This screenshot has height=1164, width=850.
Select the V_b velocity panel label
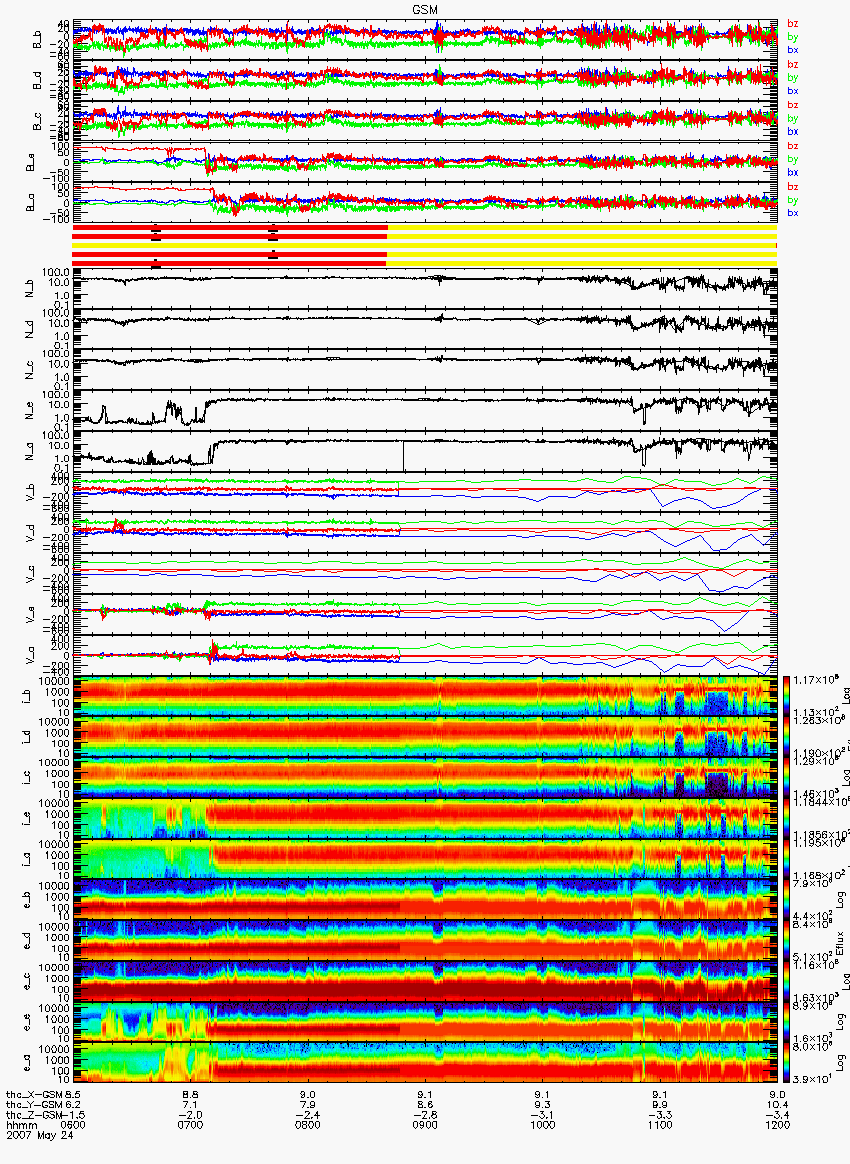[x=31, y=491]
